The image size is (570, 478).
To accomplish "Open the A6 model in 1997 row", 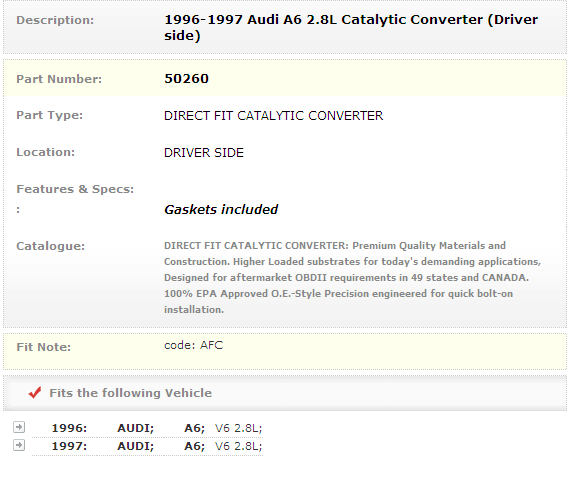I will 195,446.
